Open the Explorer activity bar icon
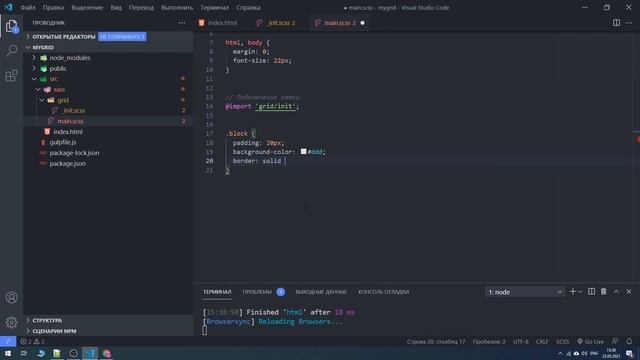 tap(11, 26)
